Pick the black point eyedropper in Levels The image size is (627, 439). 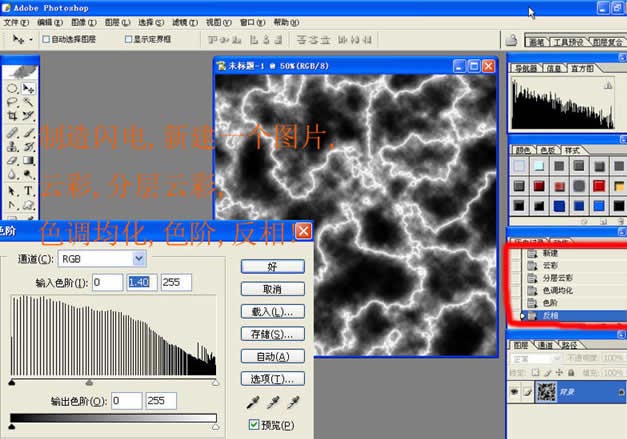coord(252,402)
